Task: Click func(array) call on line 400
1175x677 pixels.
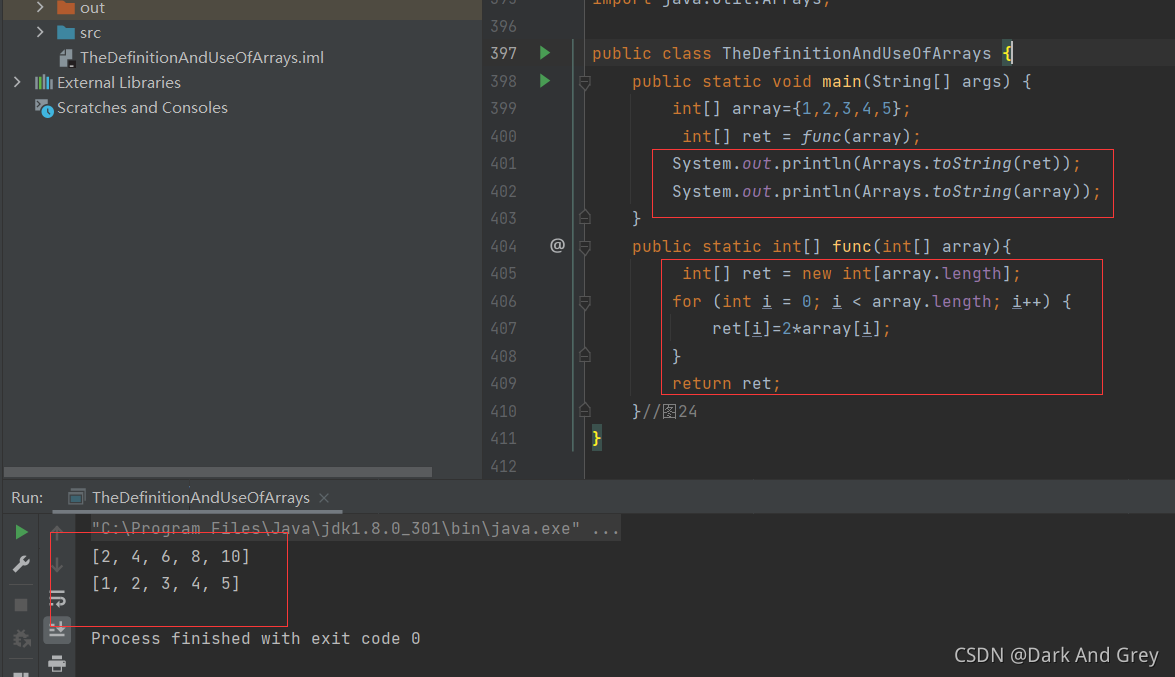Action: (x=856, y=136)
